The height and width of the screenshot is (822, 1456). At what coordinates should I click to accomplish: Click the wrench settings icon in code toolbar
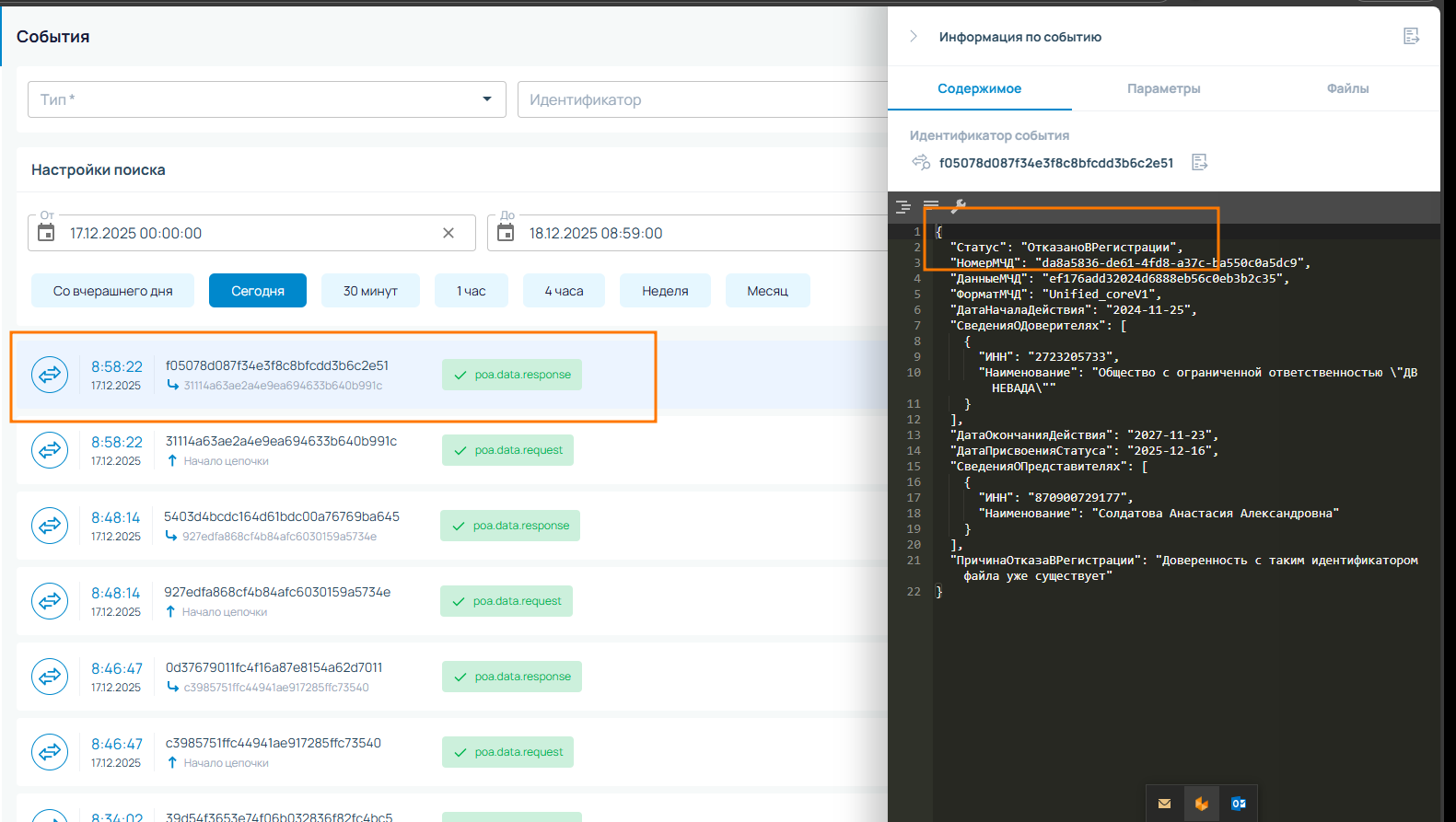click(959, 206)
